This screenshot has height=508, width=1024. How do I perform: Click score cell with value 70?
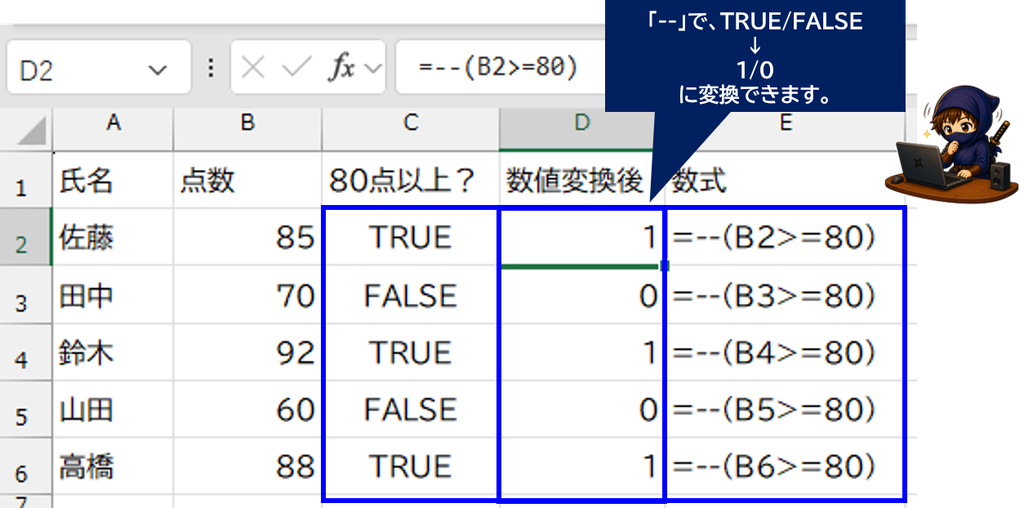pyautogui.click(x=248, y=295)
